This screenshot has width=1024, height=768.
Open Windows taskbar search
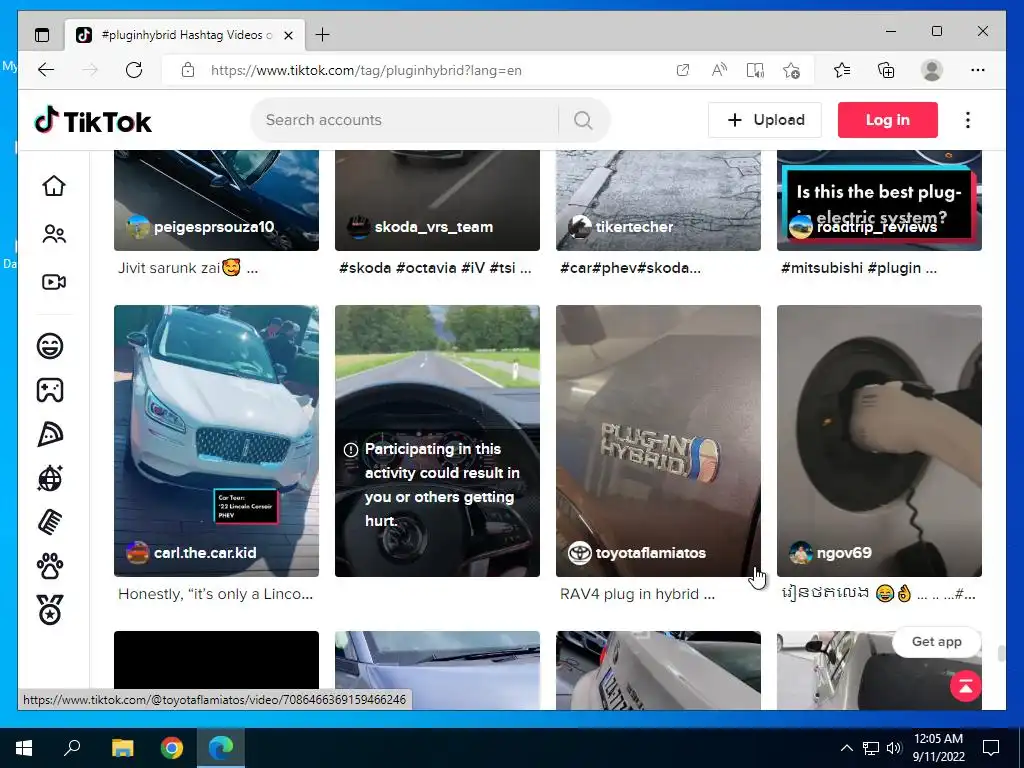[72, 748]
